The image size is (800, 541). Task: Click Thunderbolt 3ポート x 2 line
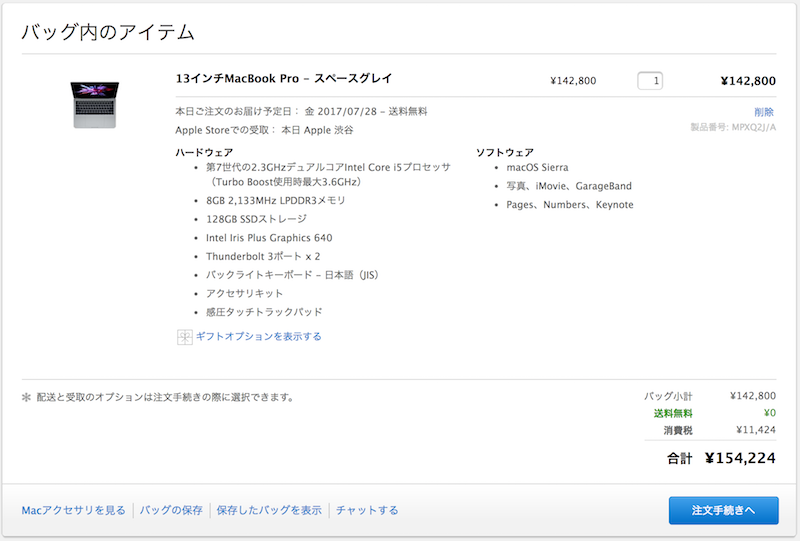pyautogui.click(x=263, y=256)
